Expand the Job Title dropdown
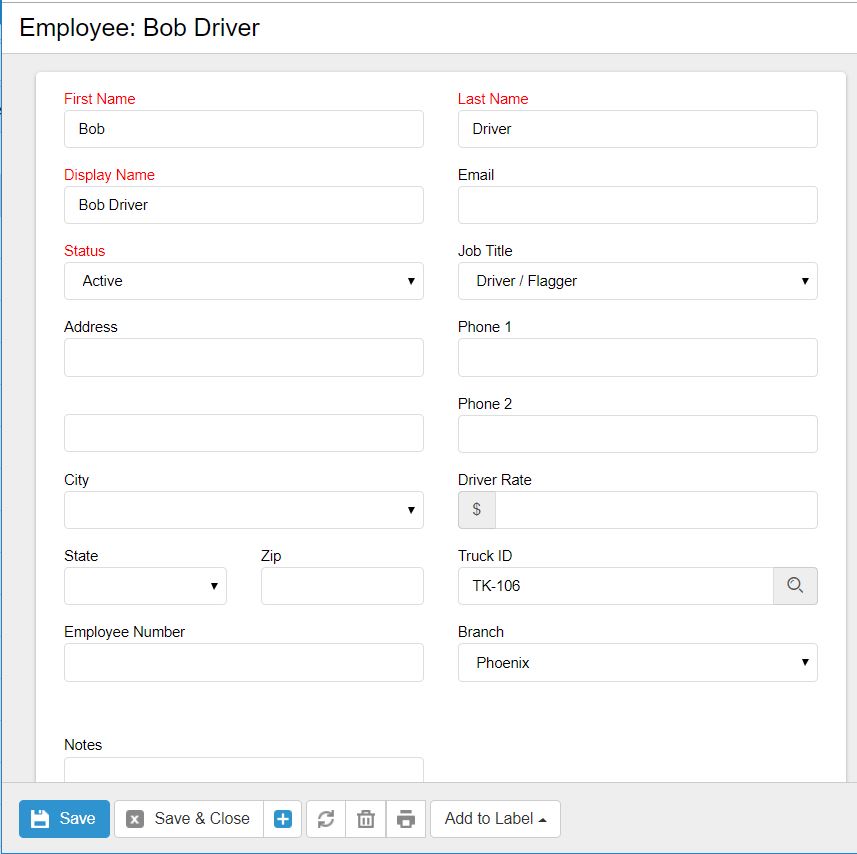 pos(637,281)
